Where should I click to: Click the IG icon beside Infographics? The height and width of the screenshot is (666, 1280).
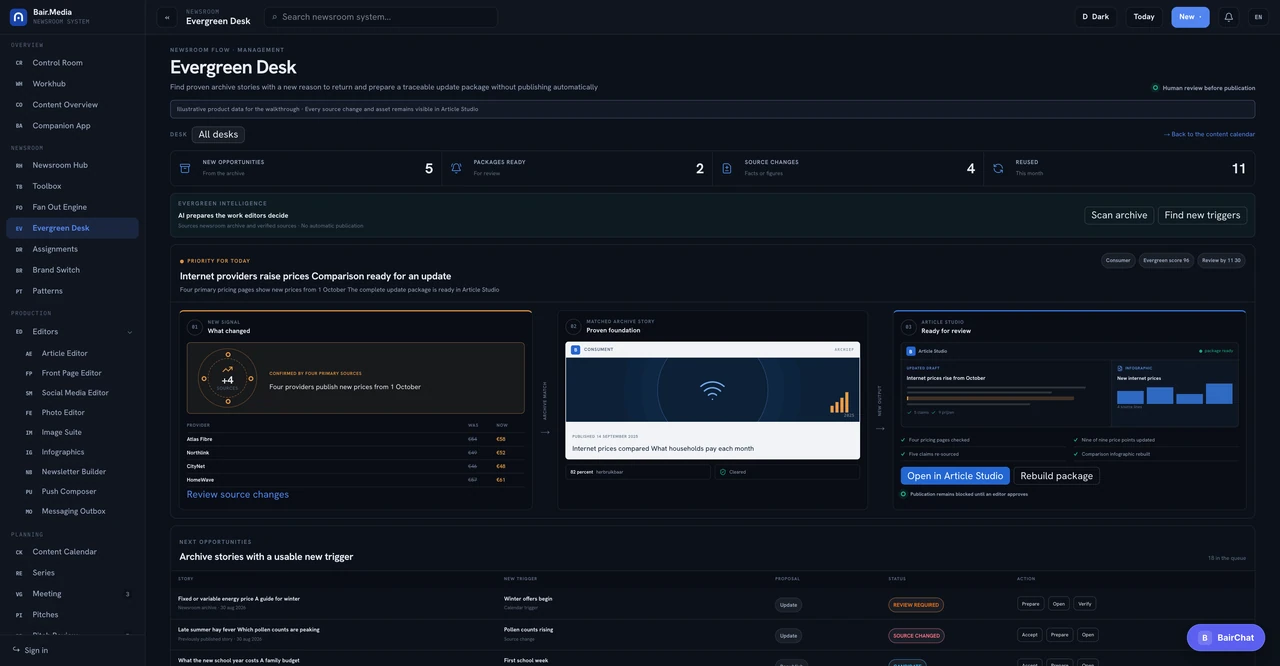point(29,452)
